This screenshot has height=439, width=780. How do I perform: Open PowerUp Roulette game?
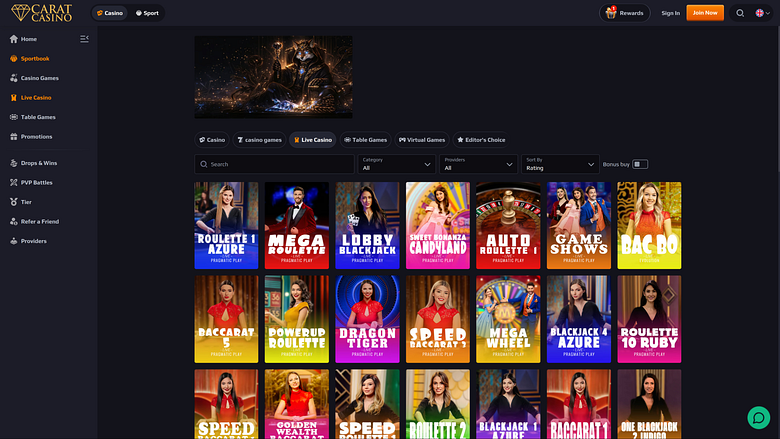(x=296, y=319)
